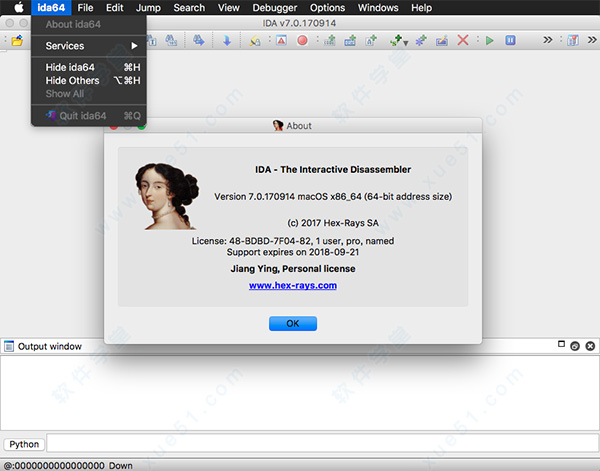Click the yellow locked highlighter icon
The height and width of the screenshot is (471, 600).
254,41
